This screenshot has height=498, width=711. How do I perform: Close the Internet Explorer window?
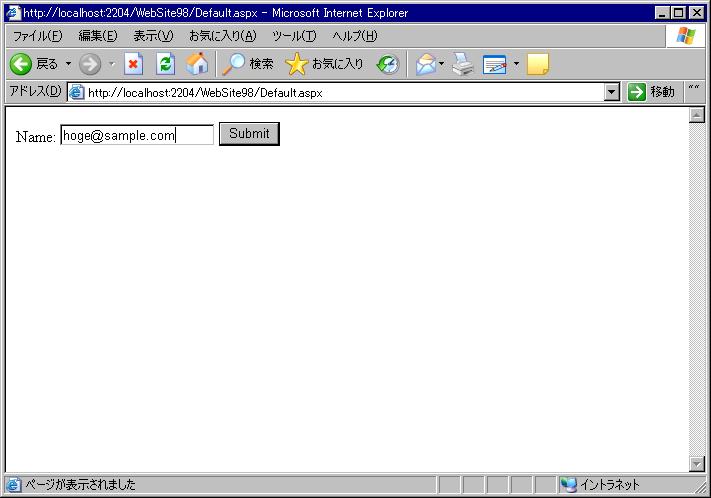pyautogui.click(x=696, y=13)
